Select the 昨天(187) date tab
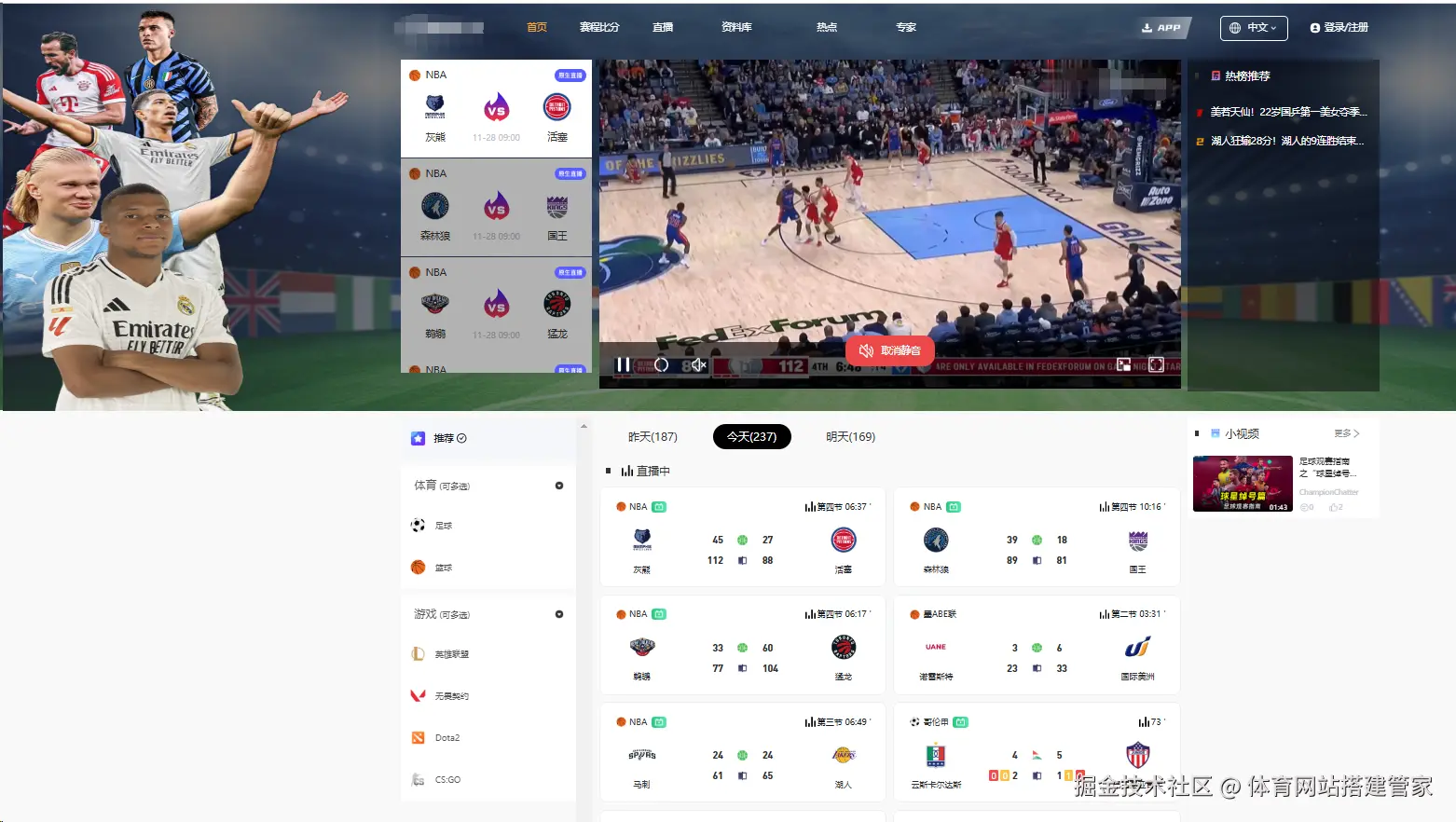Image resolution: width=1456 pixels, height=822 pixels. [652, 437]
